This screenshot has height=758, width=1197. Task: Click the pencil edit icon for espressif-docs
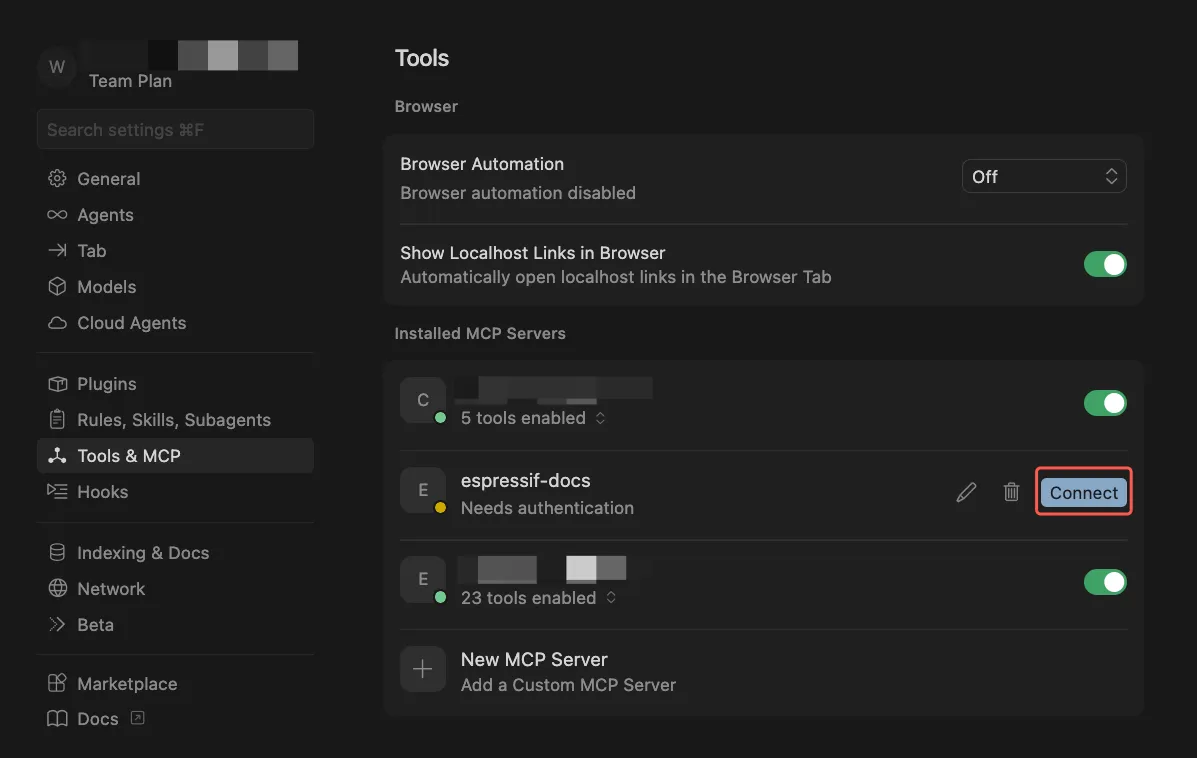click(x=966, y=492)
